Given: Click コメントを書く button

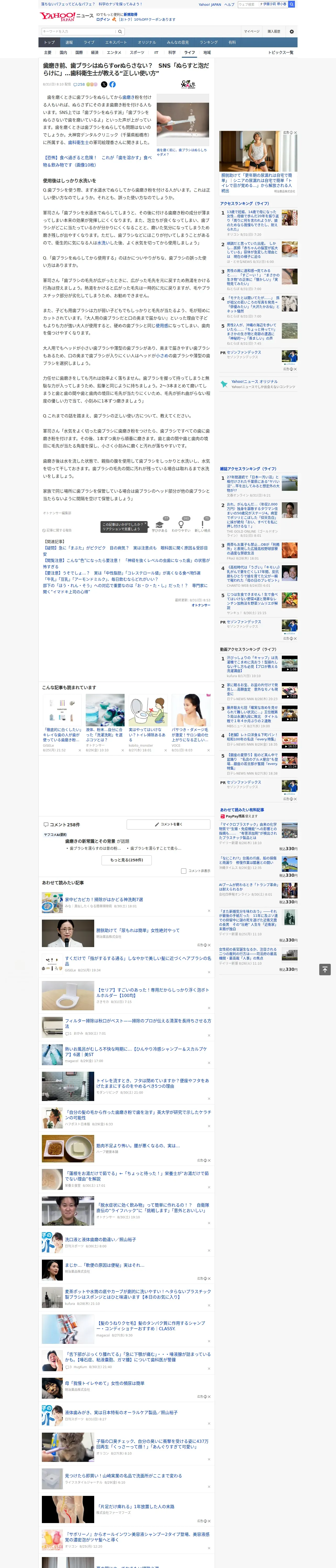Looking at the screenshot, I should coord(168,824).
